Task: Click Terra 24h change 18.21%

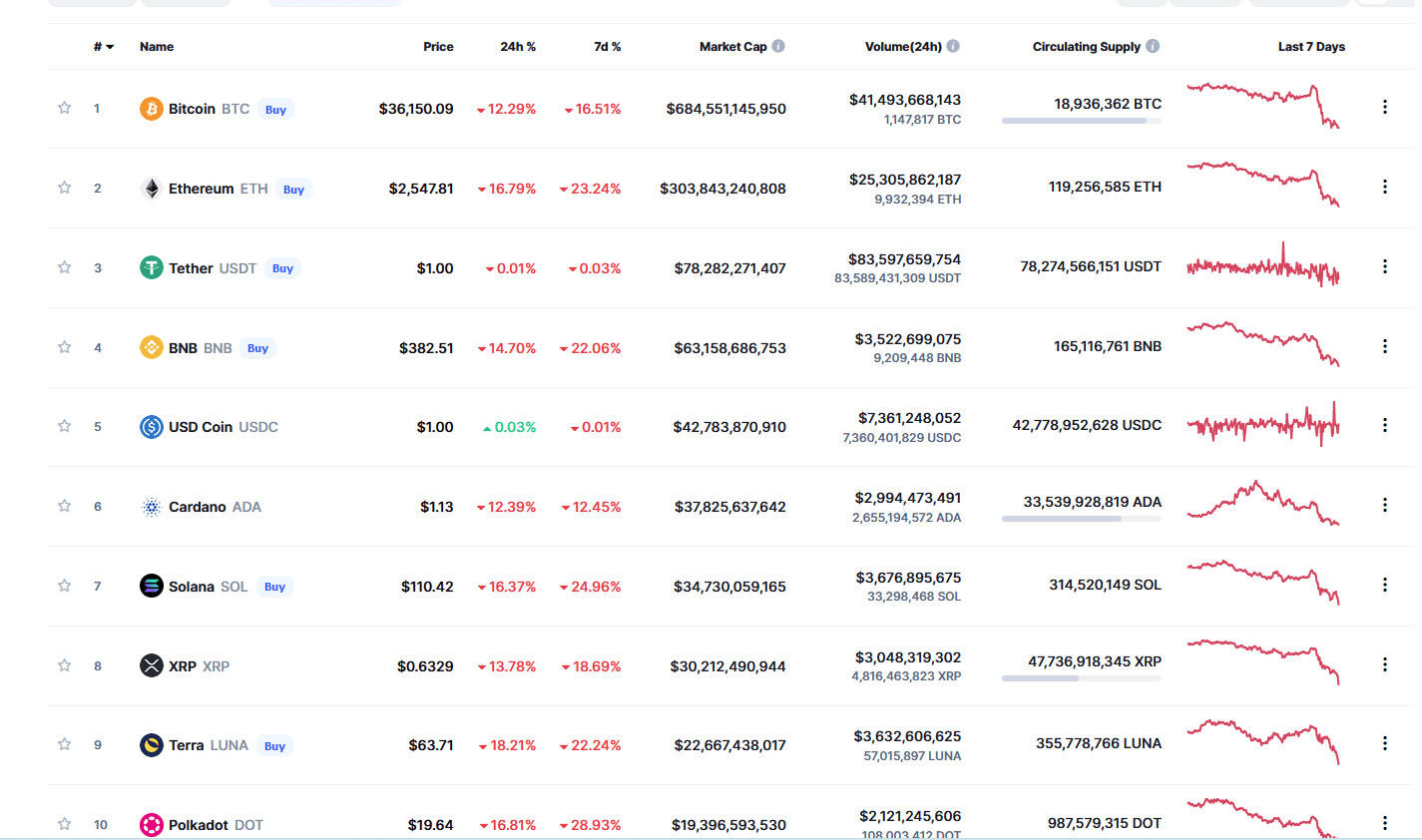Action: point(508,745)
